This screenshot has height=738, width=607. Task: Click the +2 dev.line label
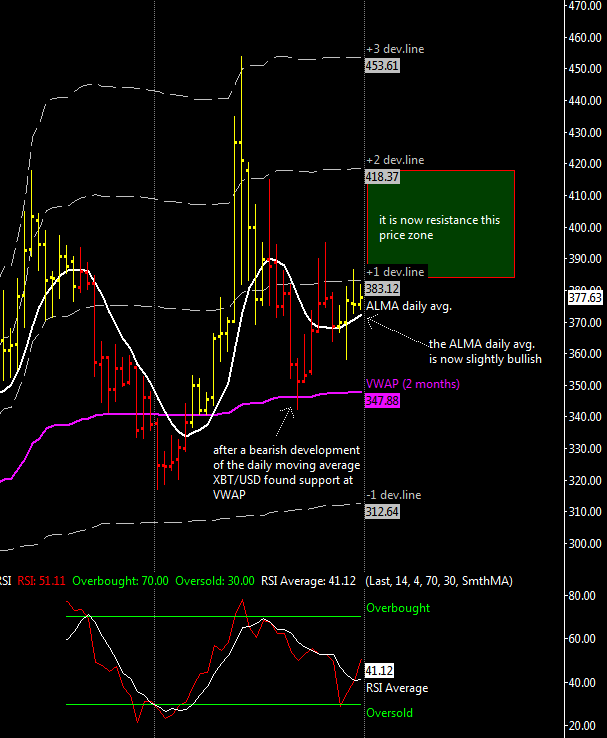(394, 160)
